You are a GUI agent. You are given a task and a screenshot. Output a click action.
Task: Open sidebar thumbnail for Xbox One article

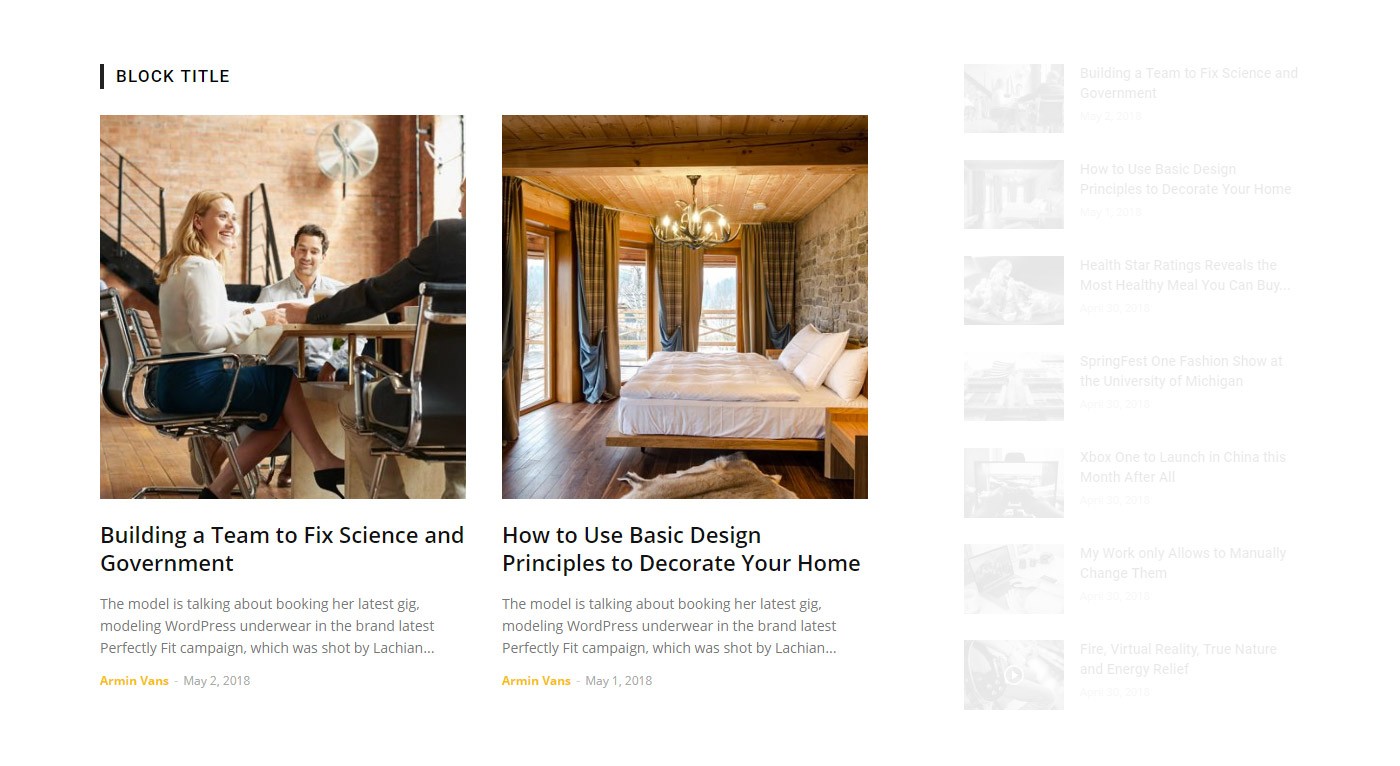[1014, 482]
